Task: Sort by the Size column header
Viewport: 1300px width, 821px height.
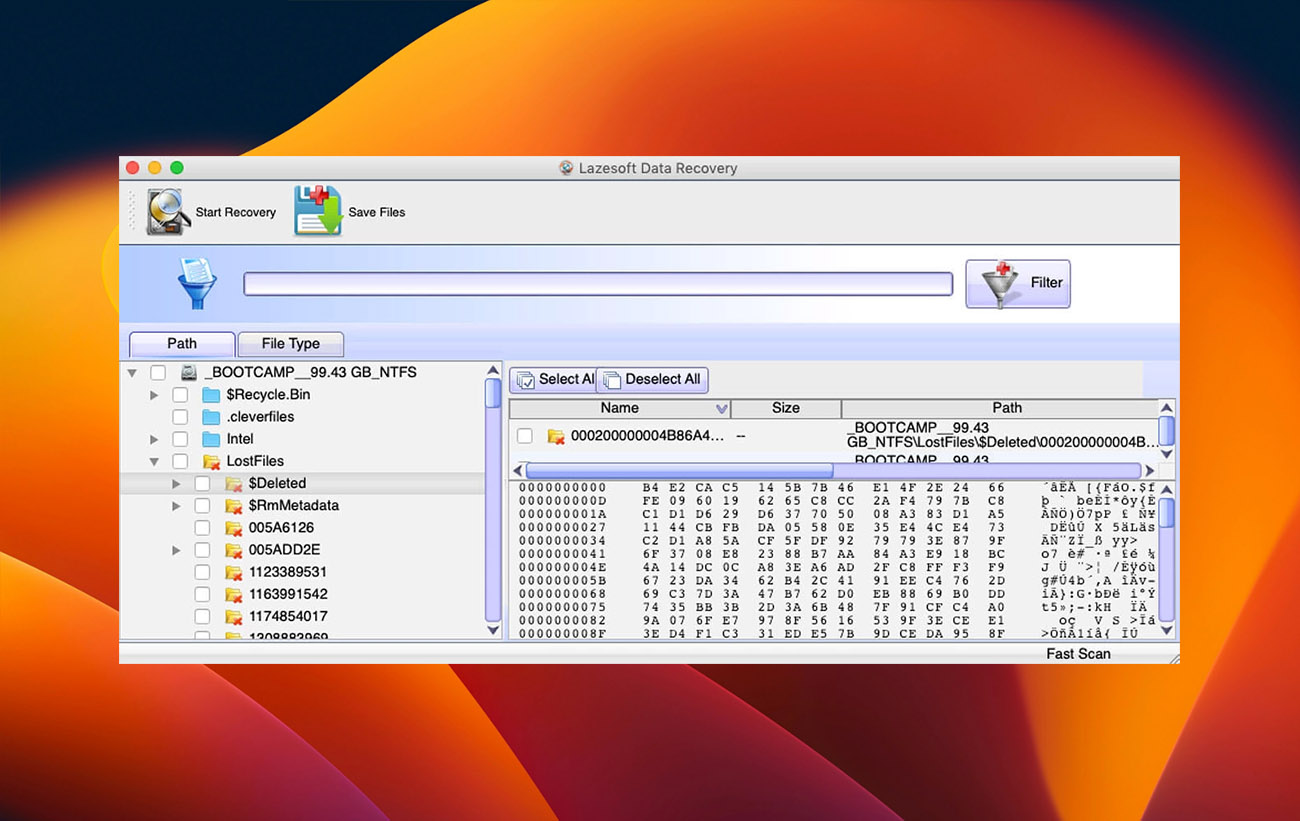Action: pyautogui.click(x=786, y=408)
